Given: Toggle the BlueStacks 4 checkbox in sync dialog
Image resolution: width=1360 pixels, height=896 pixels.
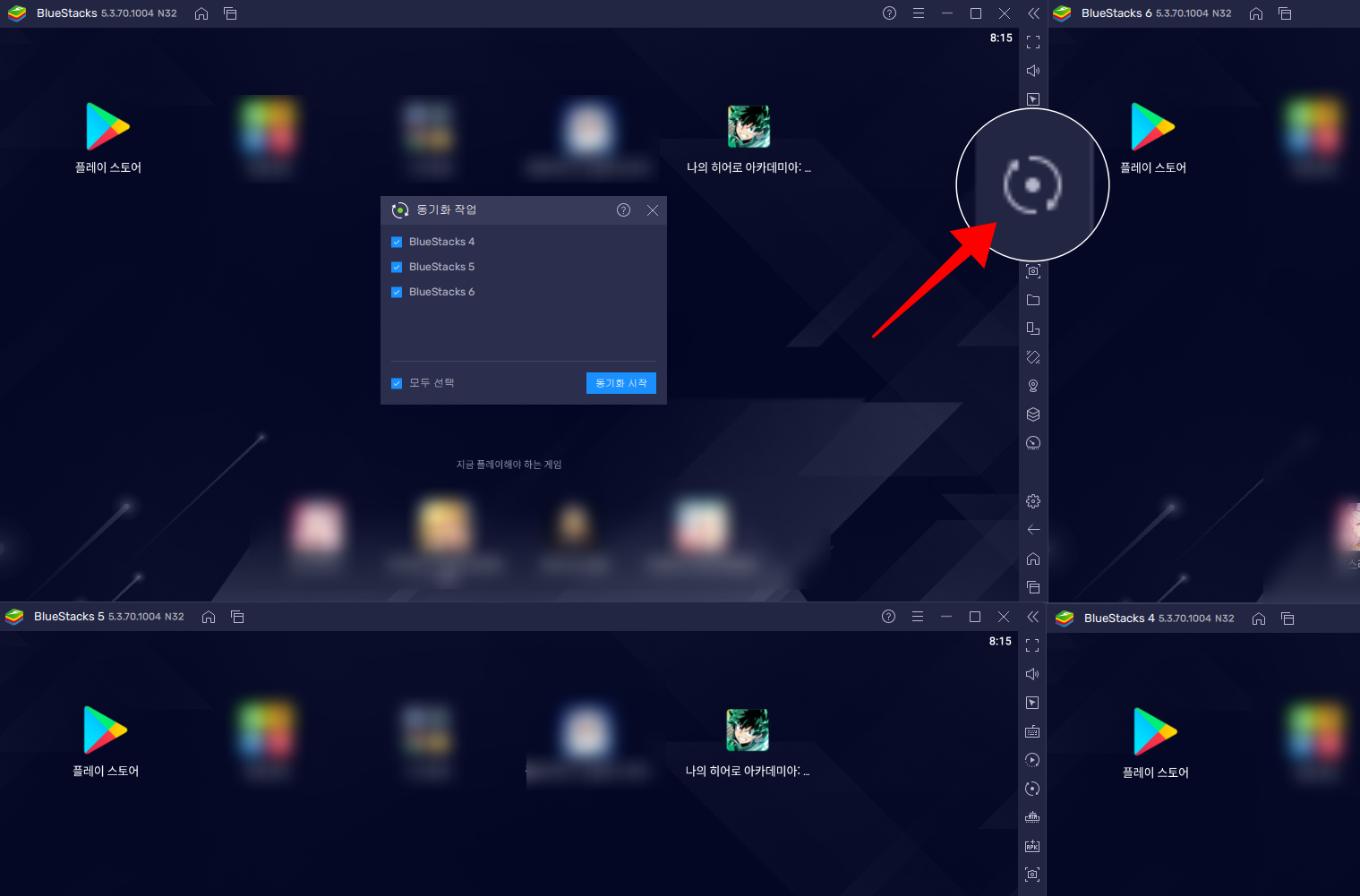Looking at the screenshot, I should point(397,242).
